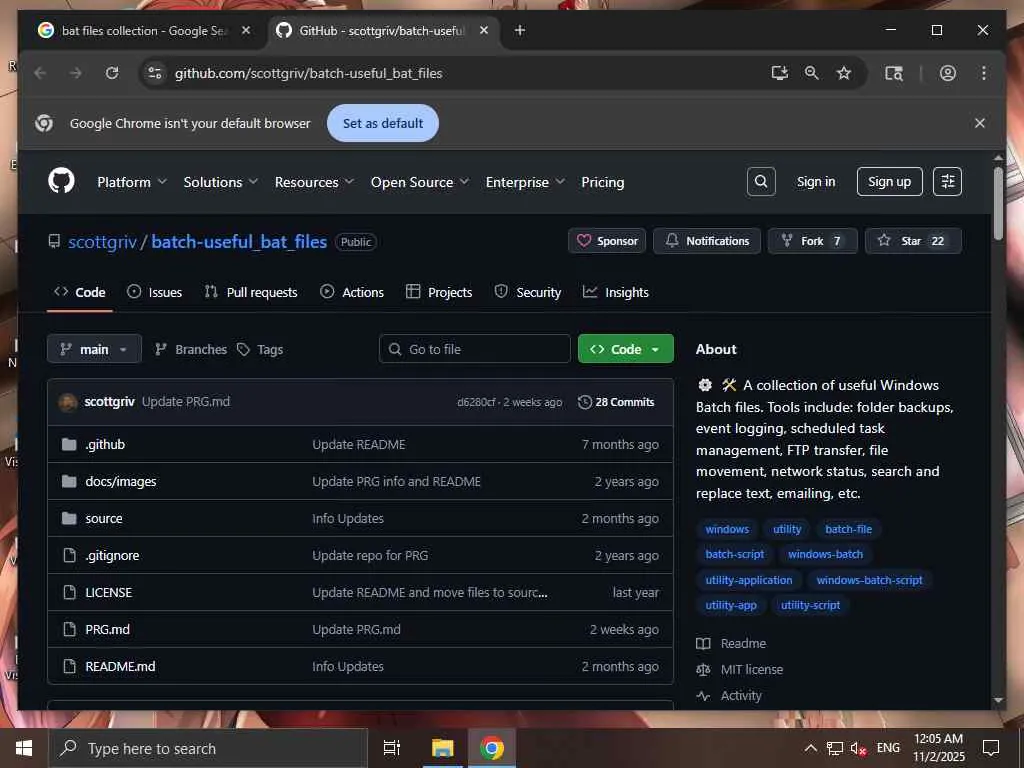This screenshot has height=768, width=1024.
Task: Click the Go to file field
Action: tap(474, 349)
